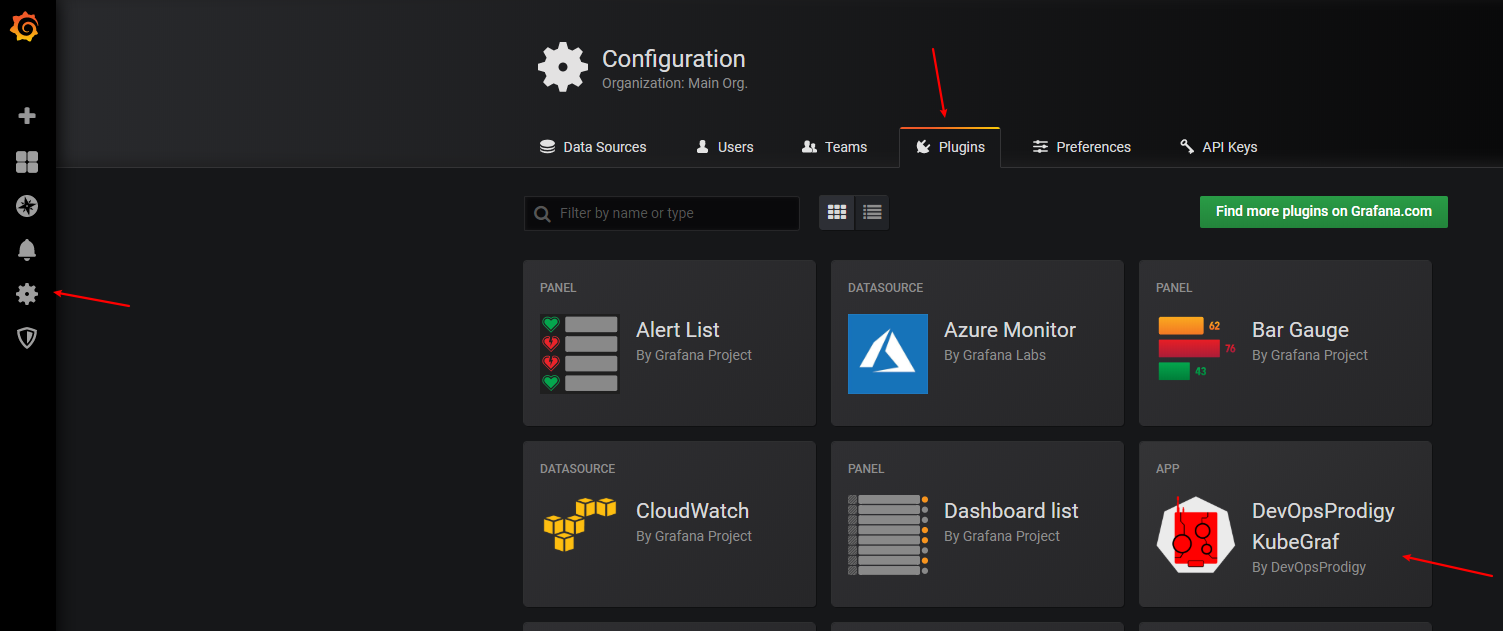Click the CloudWatch yellow cubes icon

pos(580,524)
